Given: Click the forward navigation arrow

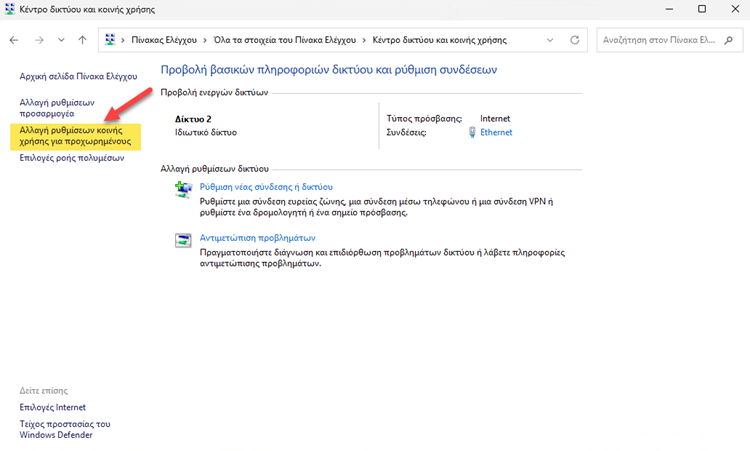Looking at the screenshot, I should 39,40.
